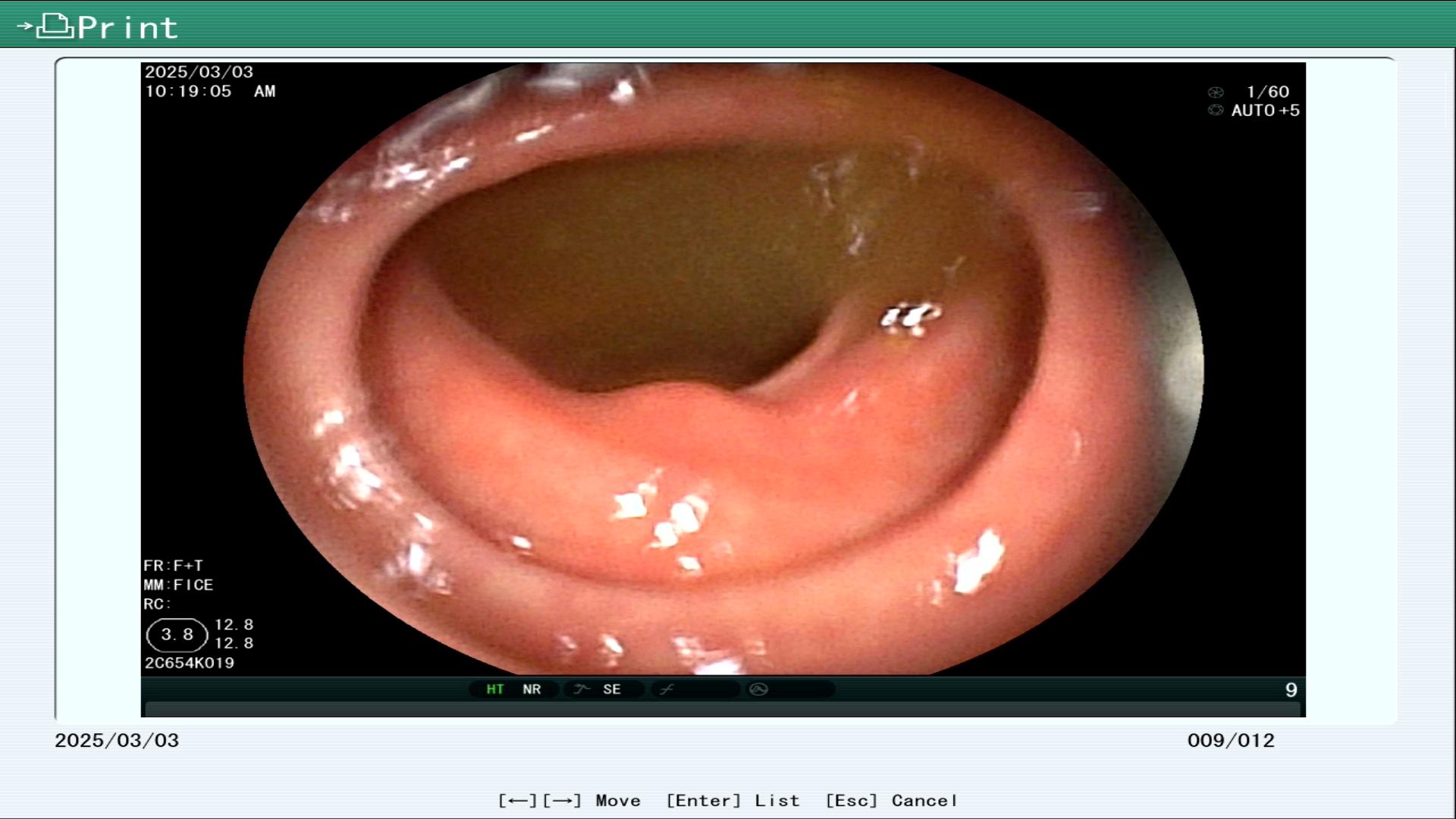Click the circled 3.8 scope value
The width and height of the screenshot is (1456, 819).
pos(177,635)
